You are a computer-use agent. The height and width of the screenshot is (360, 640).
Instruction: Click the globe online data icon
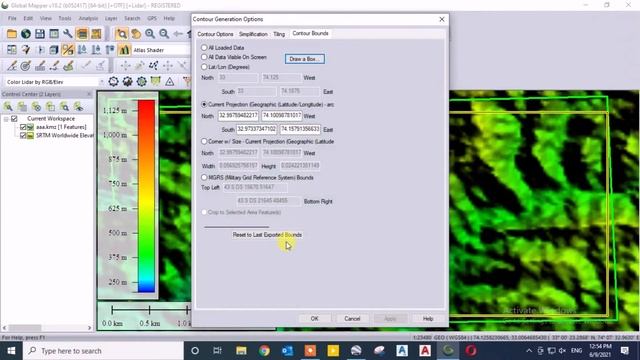[26, 34]
